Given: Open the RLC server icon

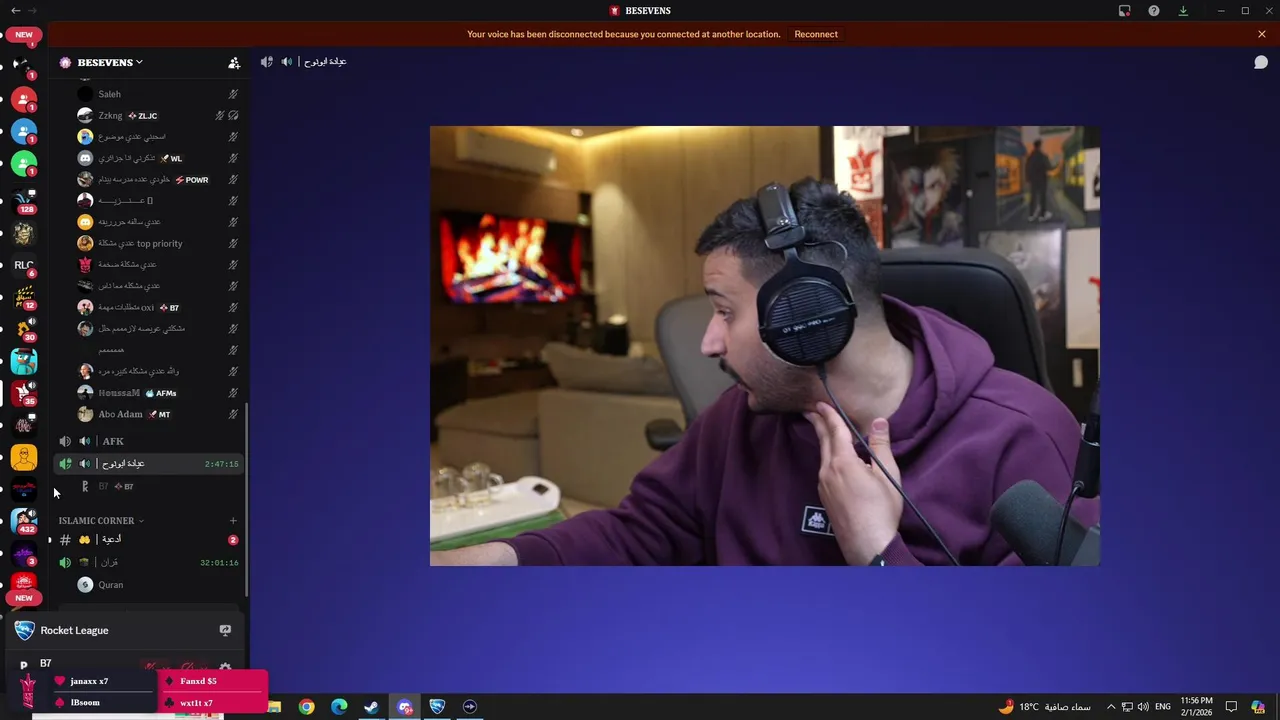Looking at the screenshot, I should click(24, 265).
